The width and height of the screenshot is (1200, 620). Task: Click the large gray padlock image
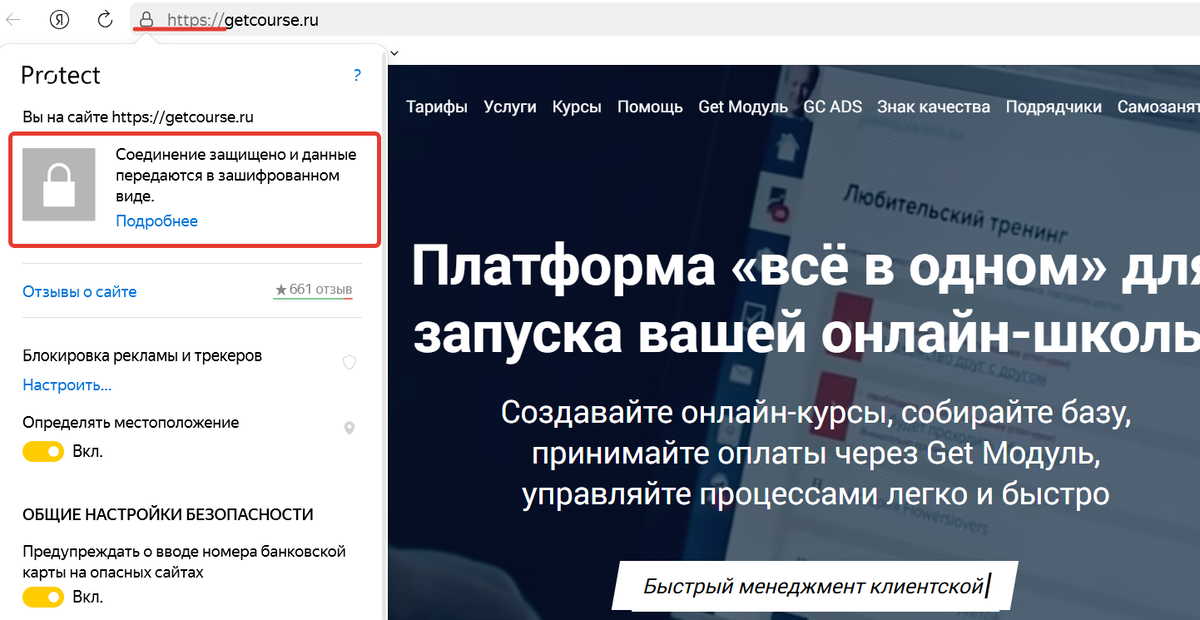click(59, 185)
